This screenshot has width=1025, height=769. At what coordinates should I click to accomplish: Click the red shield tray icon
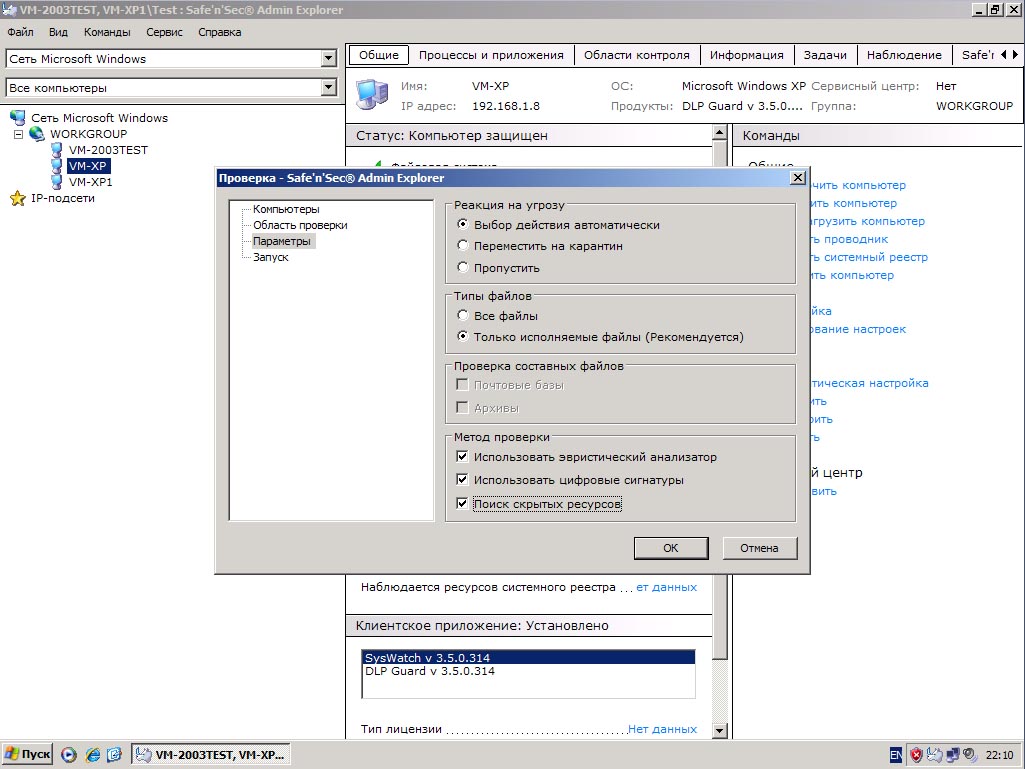point(916,755)
